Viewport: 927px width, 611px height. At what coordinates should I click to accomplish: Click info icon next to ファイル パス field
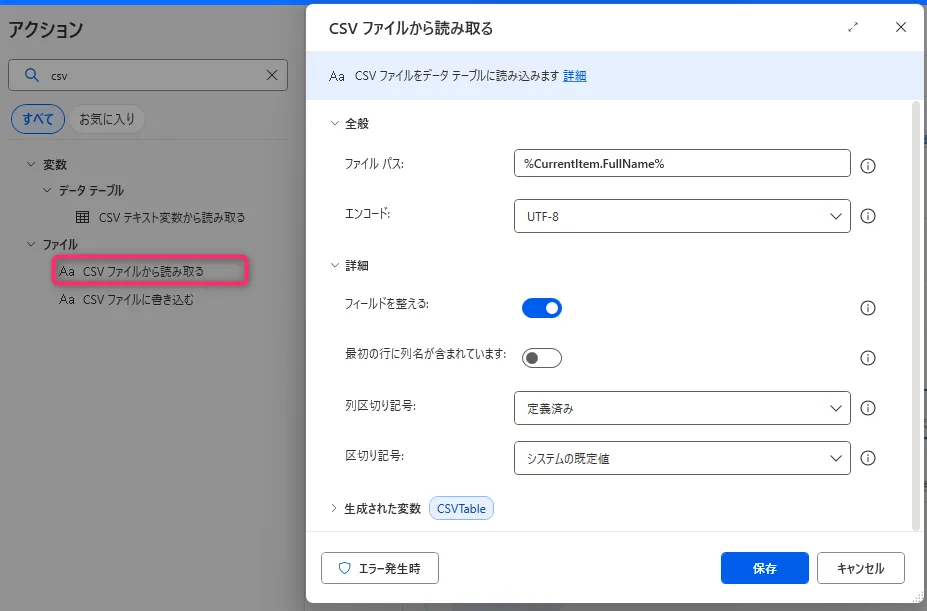click(x=868, y=165)
